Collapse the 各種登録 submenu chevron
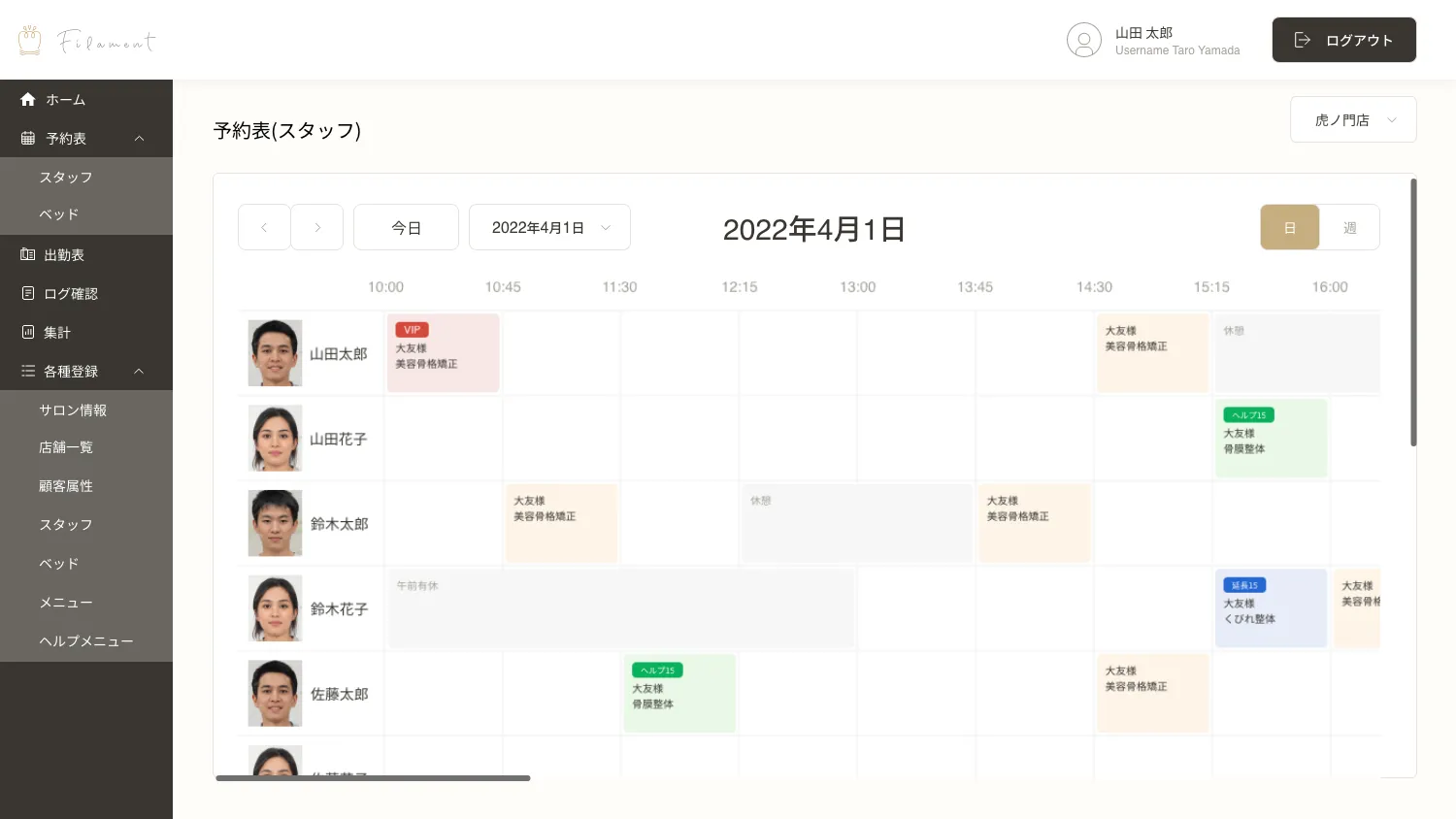Viewport: 1456px width, 819px height. 140,371
